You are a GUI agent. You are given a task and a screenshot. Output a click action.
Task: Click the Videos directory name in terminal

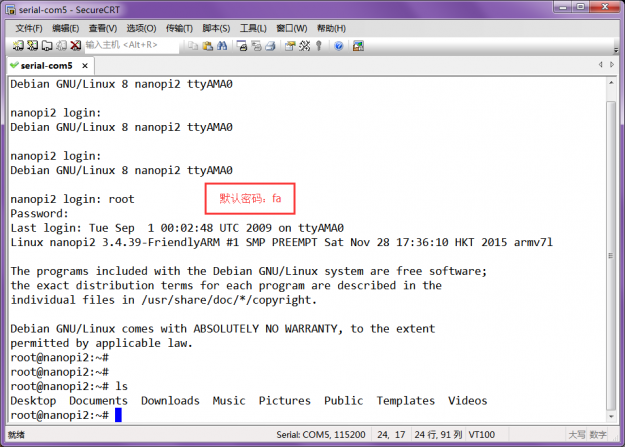point(468,400)
